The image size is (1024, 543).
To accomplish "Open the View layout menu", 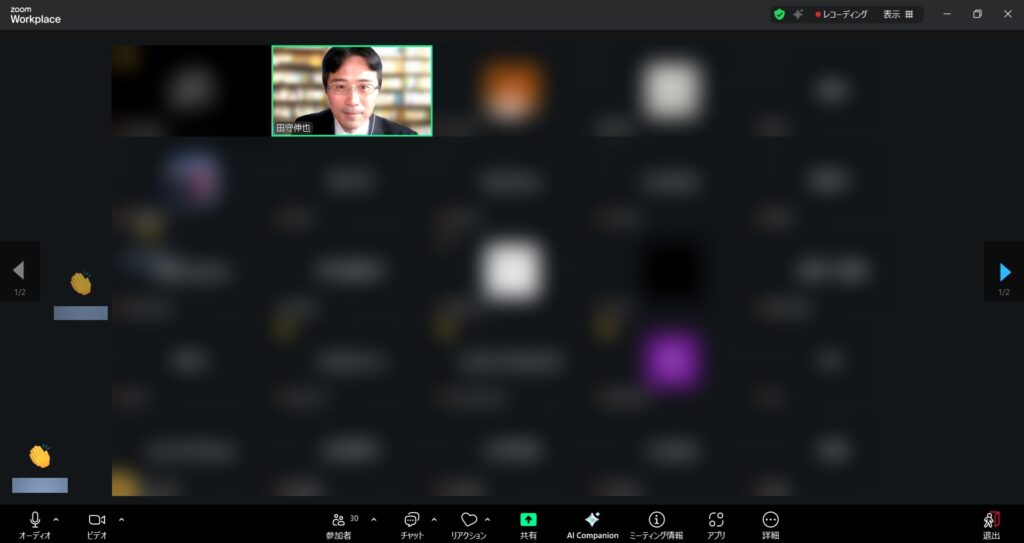I will click(x=897, y=15).
